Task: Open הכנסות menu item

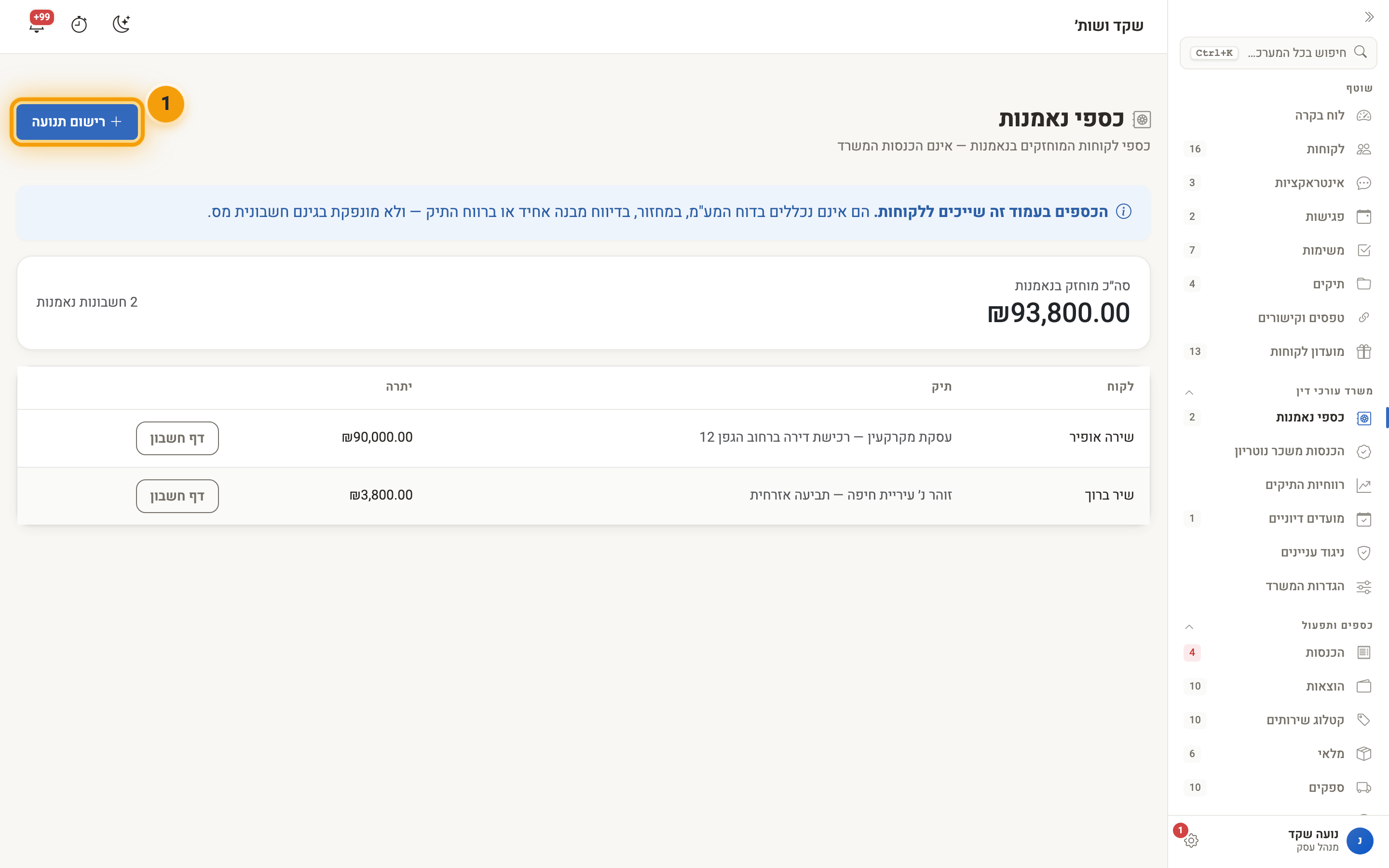Action: pos(1278,653)
